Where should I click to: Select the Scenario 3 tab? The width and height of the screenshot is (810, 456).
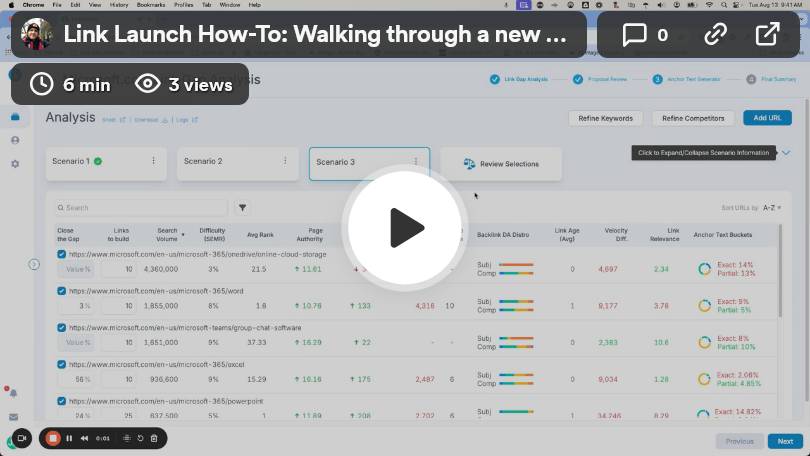[369, 164]
